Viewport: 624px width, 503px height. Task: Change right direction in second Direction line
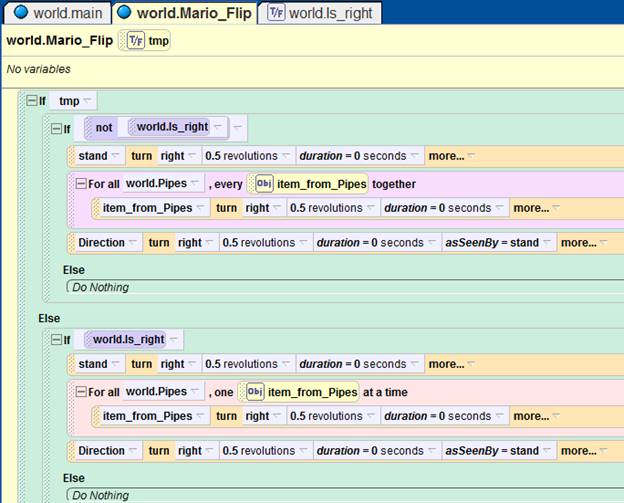pyautogui.click(x=195, y=450)
